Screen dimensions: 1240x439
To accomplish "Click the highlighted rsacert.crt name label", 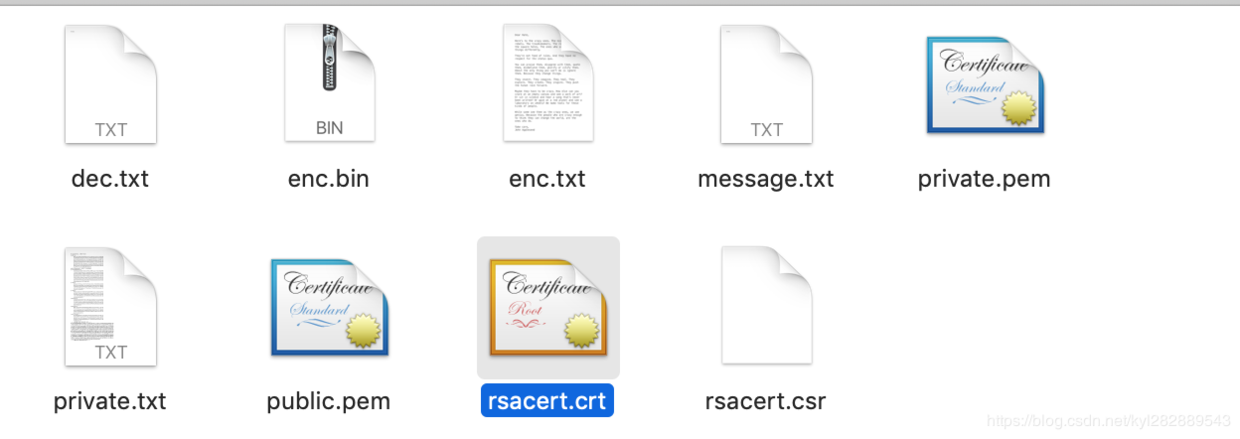I will tap(547, 401).
